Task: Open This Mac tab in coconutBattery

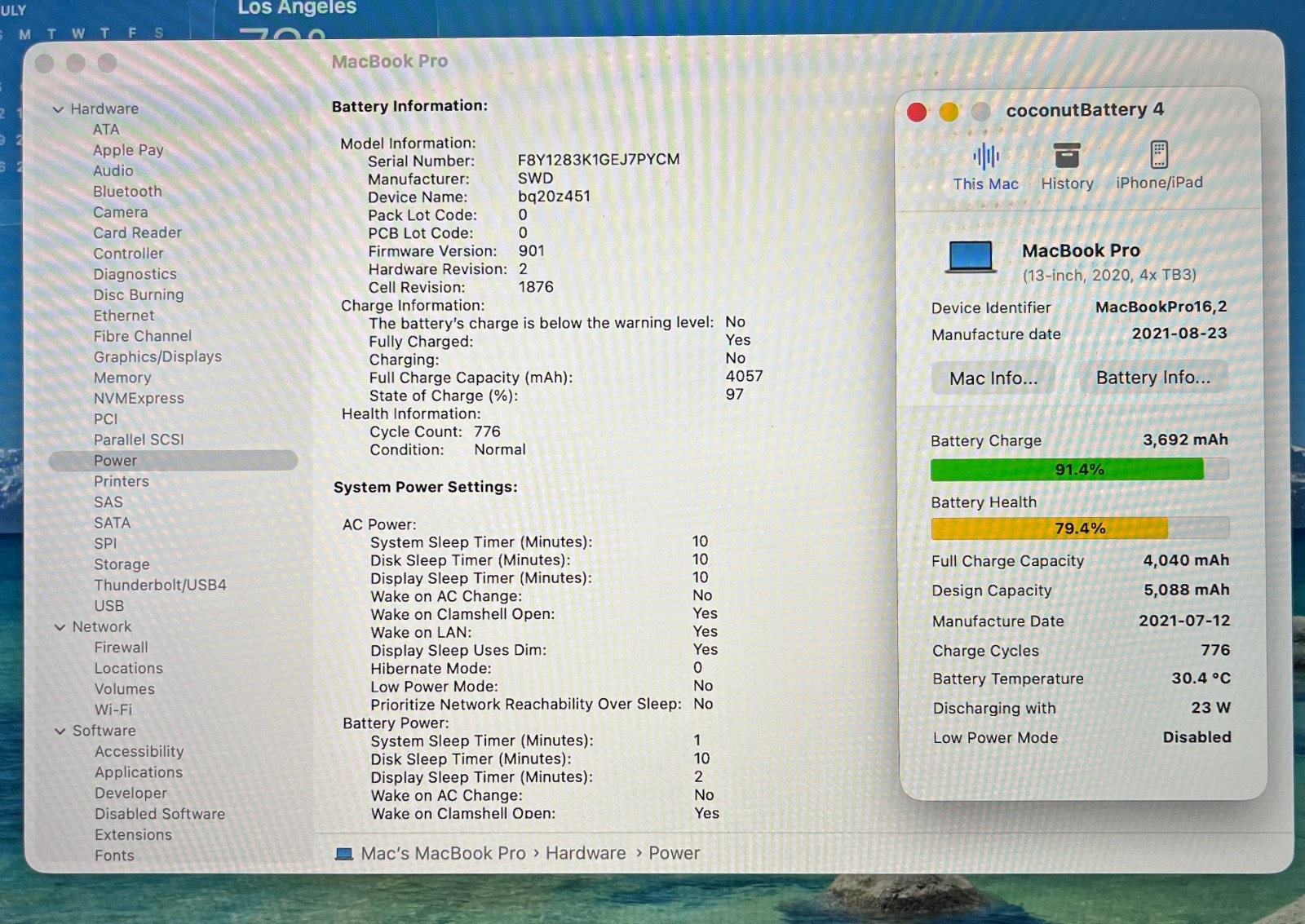Action: pyautogui.click(x=985, y=167)
